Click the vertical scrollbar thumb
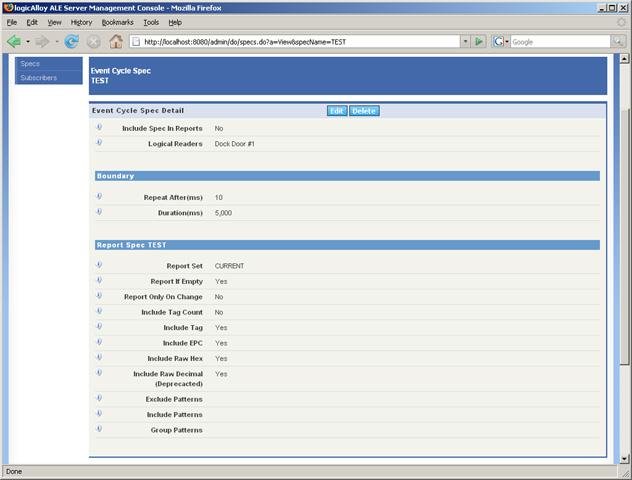Image resolution: width=632 pixels, height=480 pixels. [x=624, y=236]
